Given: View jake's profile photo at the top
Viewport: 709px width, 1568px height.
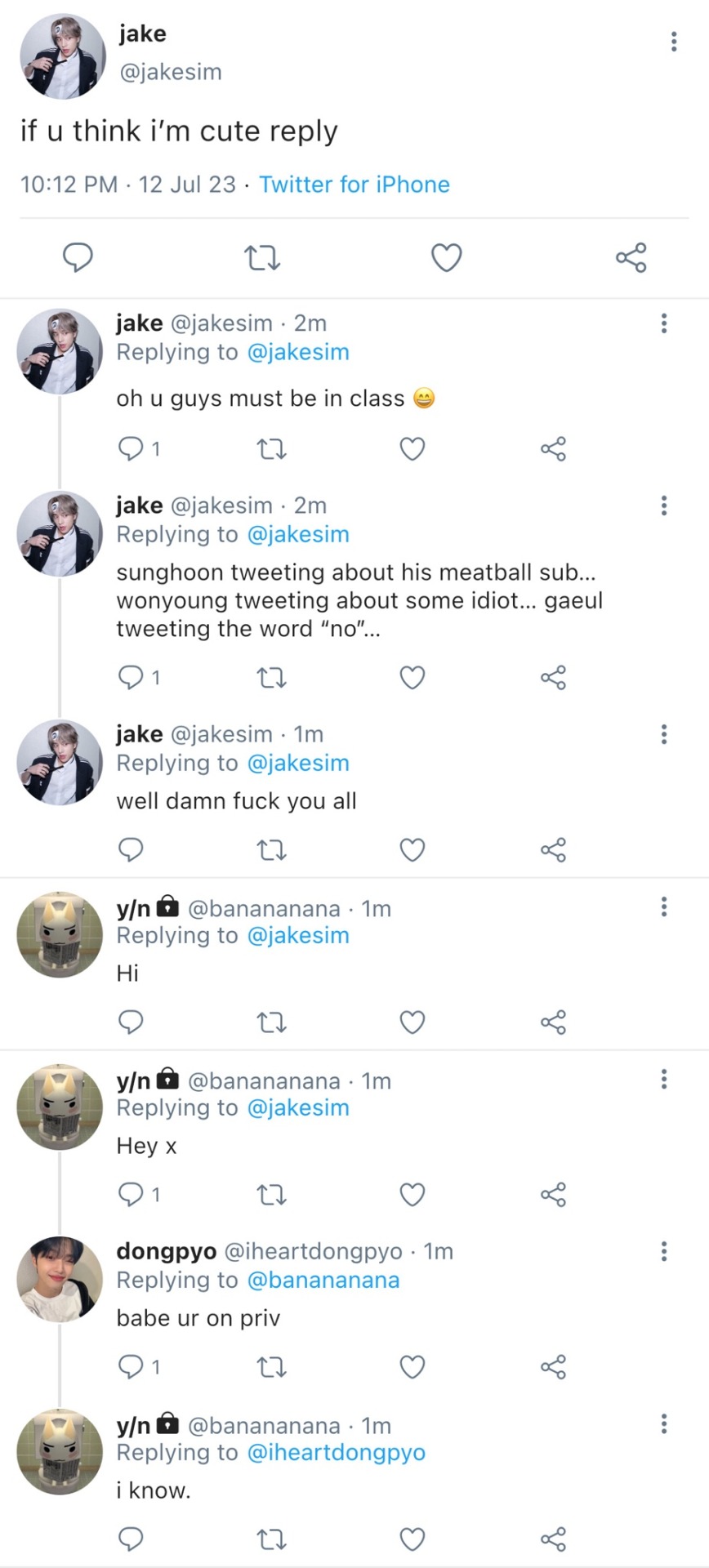Looking at the screenshot, I should [63, 56].
